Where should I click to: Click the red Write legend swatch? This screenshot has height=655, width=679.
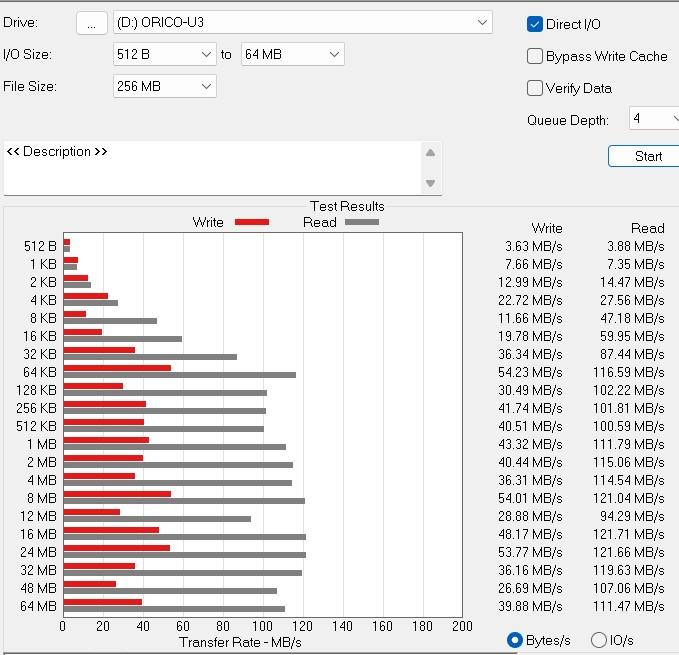252,222
